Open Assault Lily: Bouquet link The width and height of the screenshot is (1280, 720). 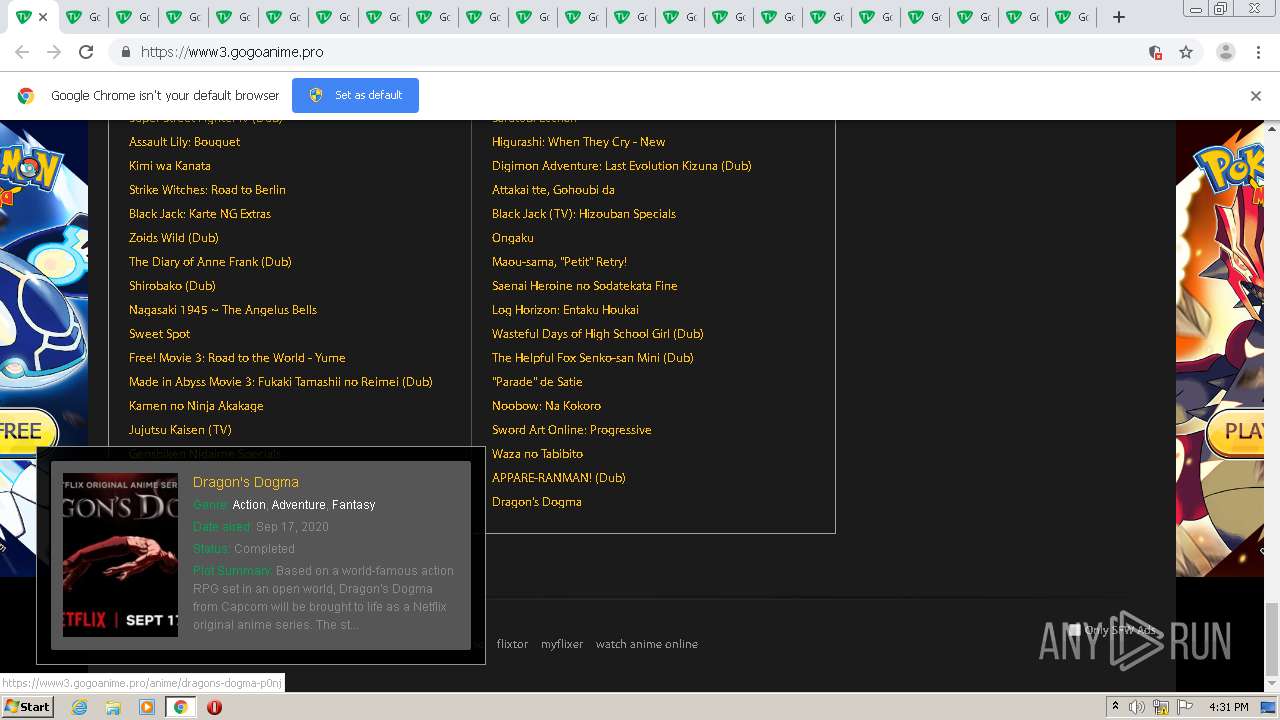(184, 142)
